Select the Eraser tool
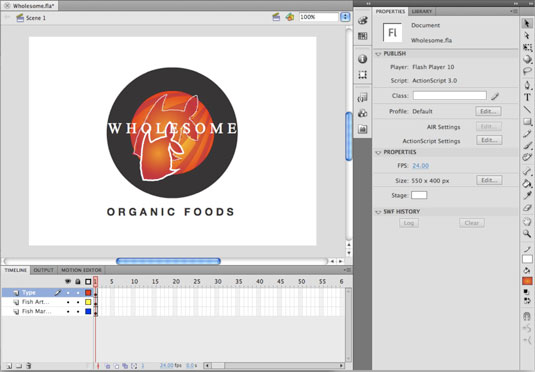535x372 pixels. [x=527, y=208]
